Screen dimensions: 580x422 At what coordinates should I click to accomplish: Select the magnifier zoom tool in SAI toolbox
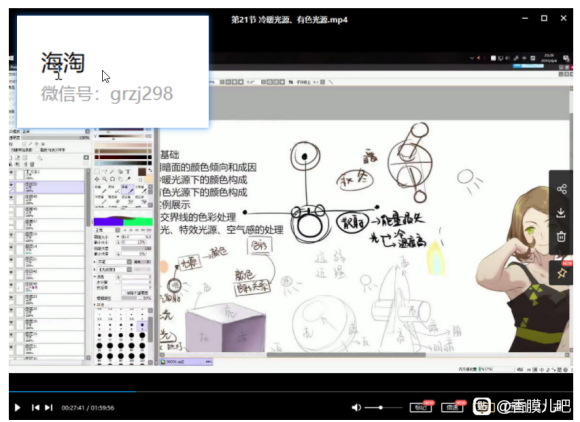(105, 179)
